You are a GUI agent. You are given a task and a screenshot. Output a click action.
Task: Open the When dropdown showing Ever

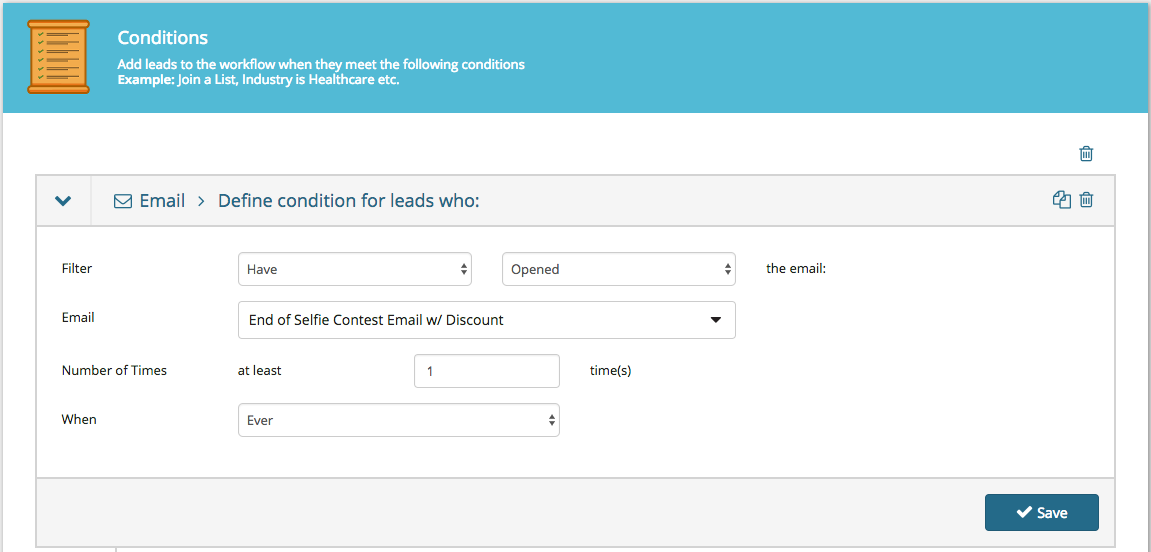pyautogui.click(x=399, y=421)
